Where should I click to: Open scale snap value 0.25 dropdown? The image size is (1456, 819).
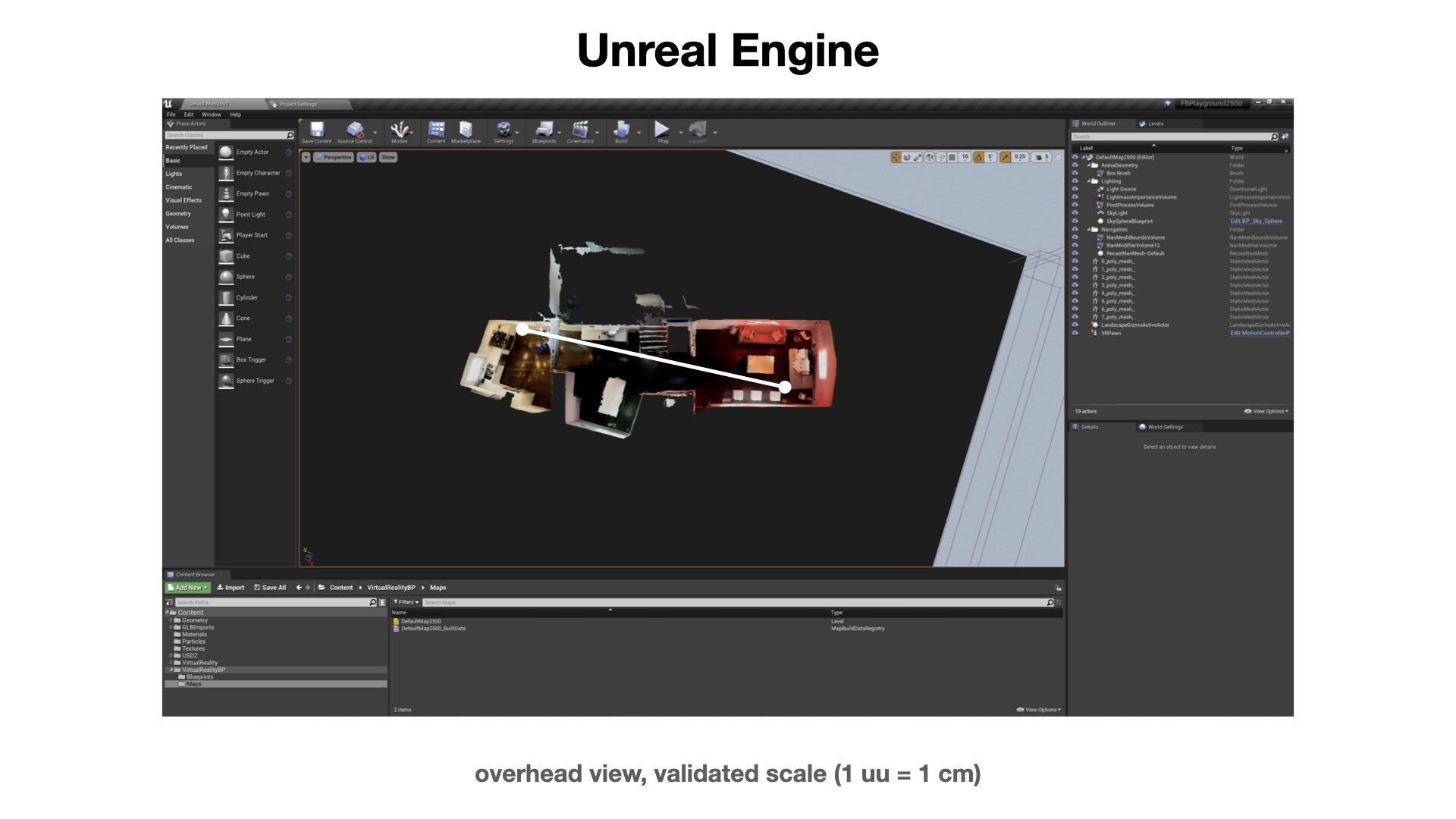point(1020,157)
